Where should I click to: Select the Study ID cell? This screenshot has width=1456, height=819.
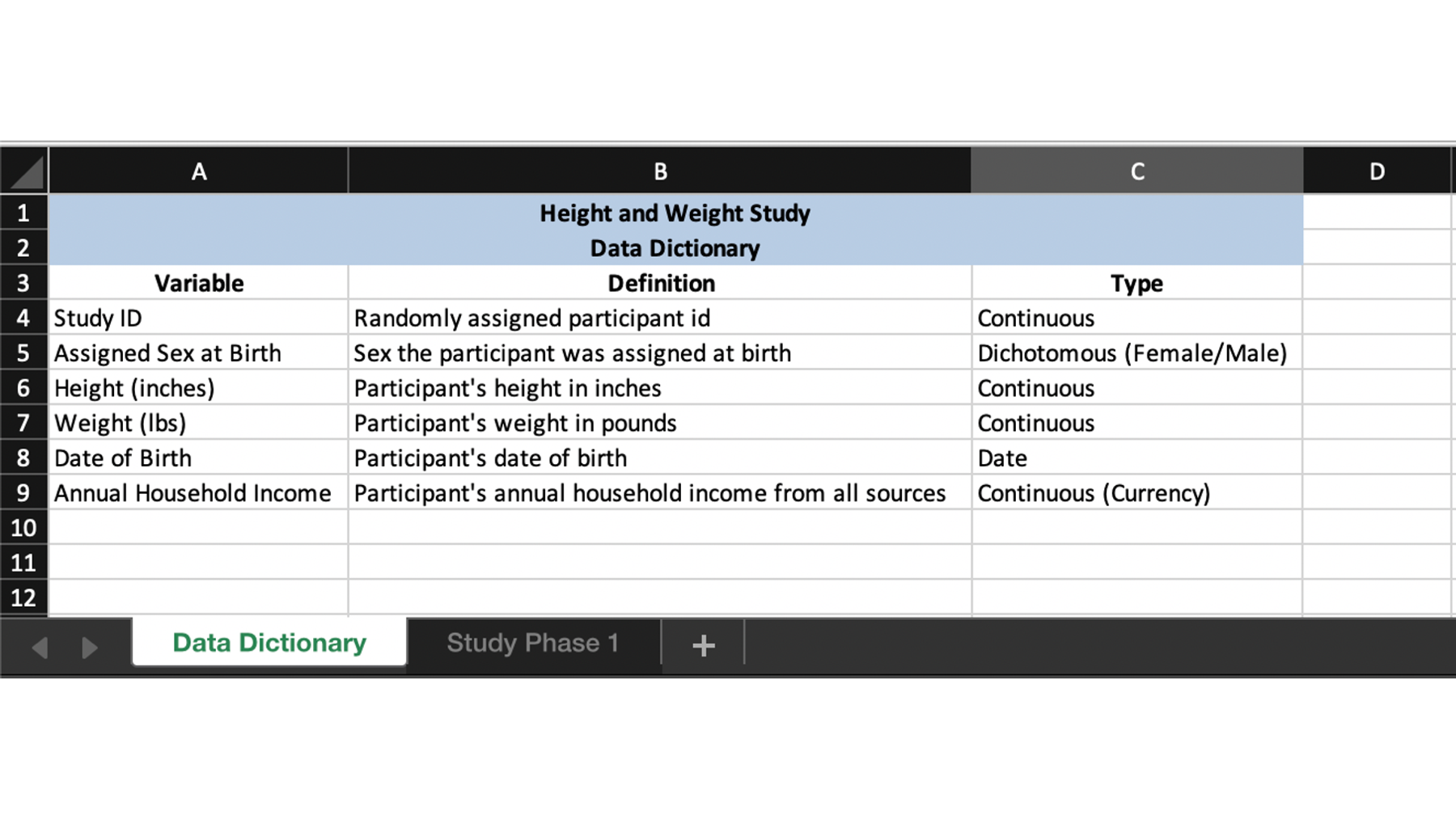point(199,318)
